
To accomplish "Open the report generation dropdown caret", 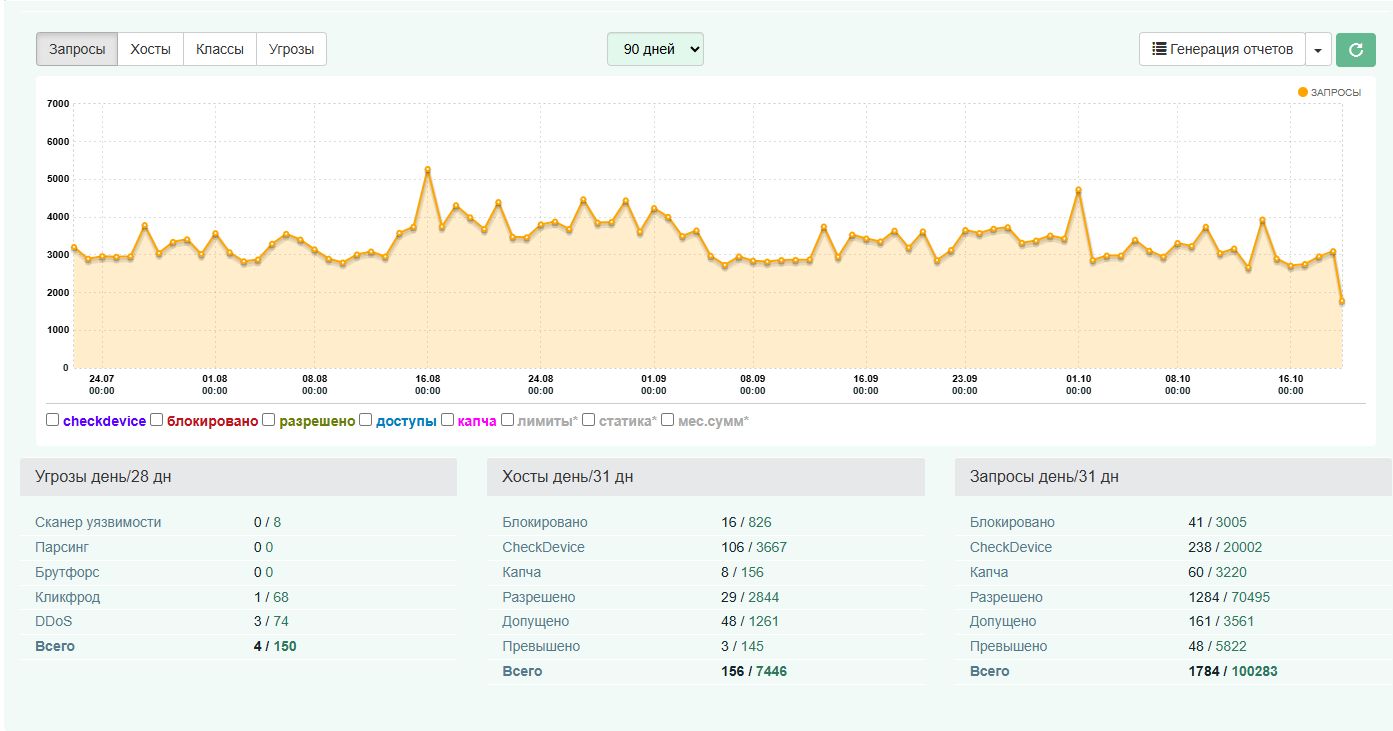I will tap(1318, 49).
